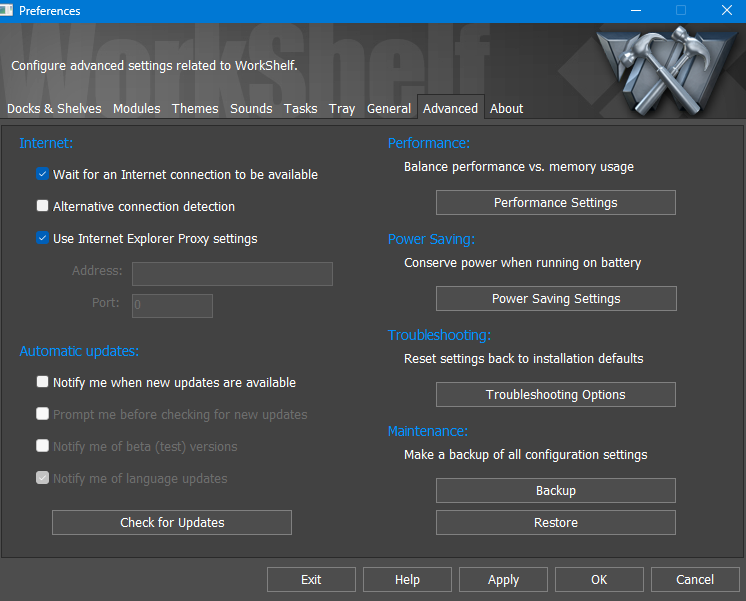Uncheck Use Internet Explorer Proxy settings

[43, 239]
